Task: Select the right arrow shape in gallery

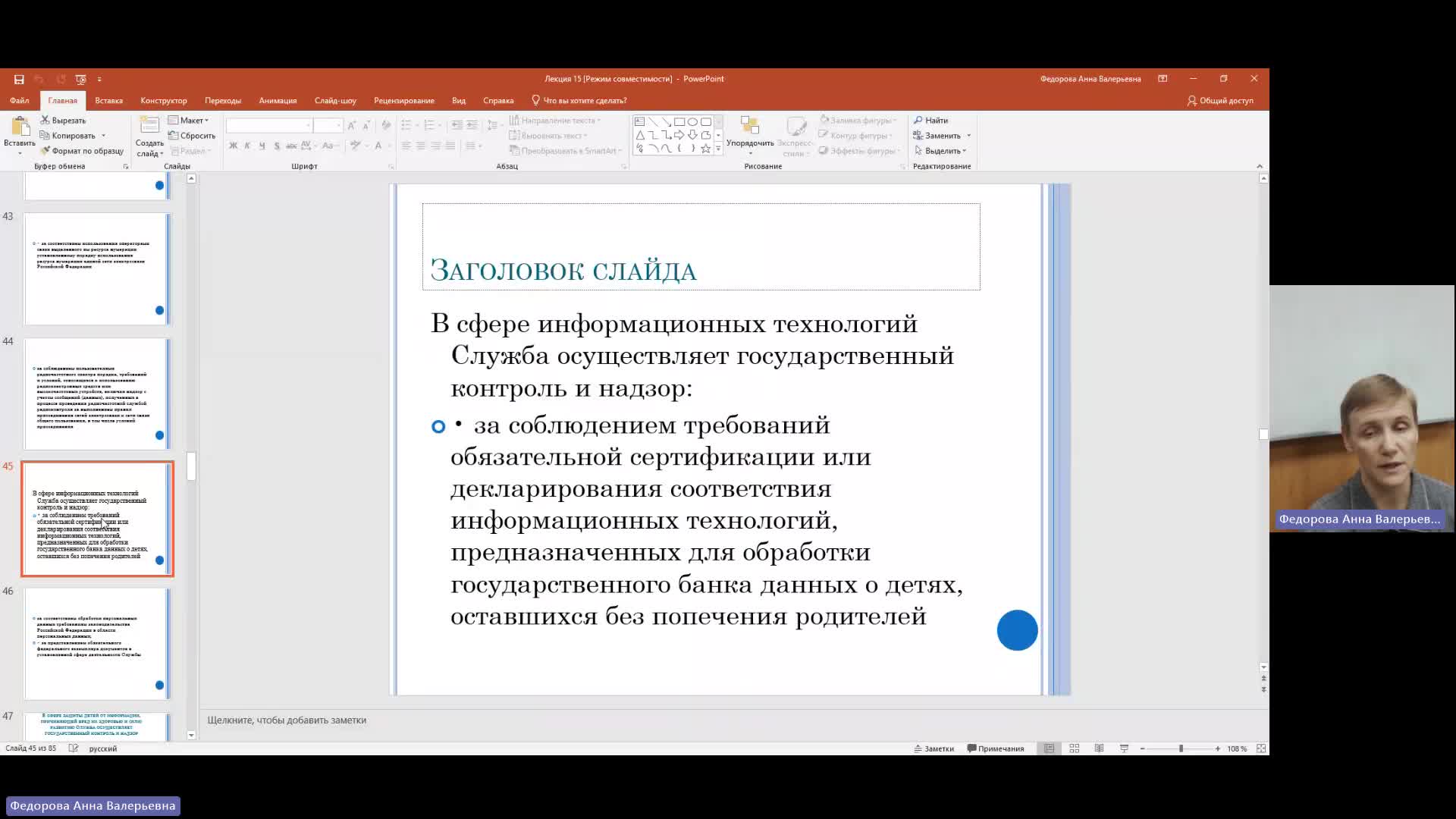Action: pyautogui.click(x=679, y=135)
